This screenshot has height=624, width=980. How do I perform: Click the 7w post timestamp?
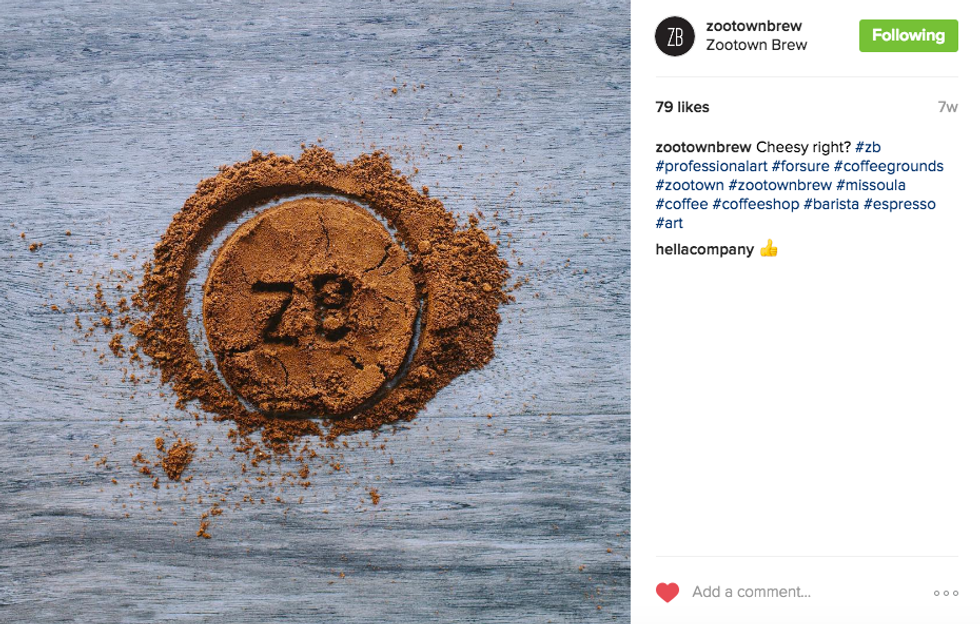tap(948, 108)
